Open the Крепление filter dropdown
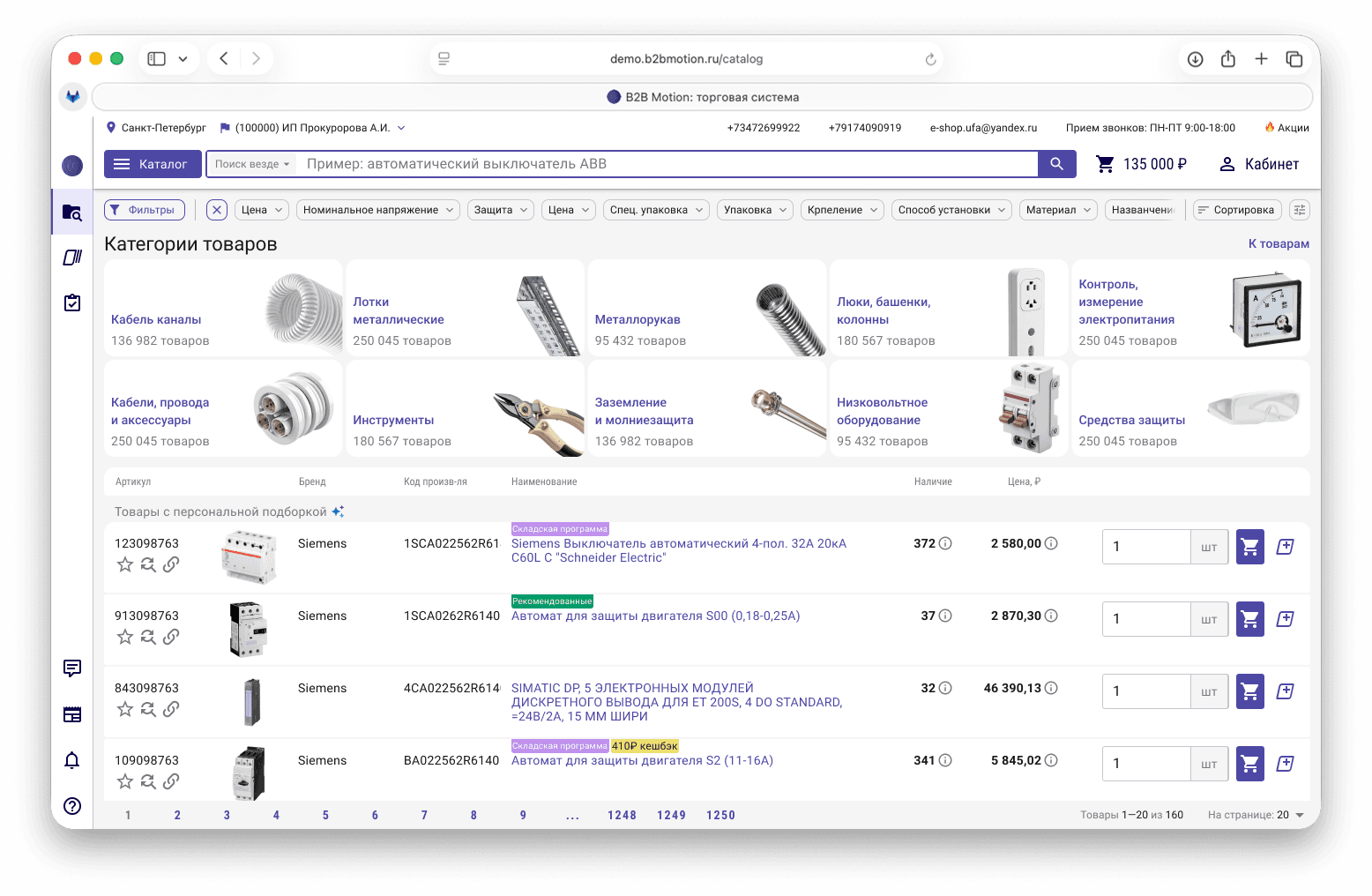 (x=843, y=210)
